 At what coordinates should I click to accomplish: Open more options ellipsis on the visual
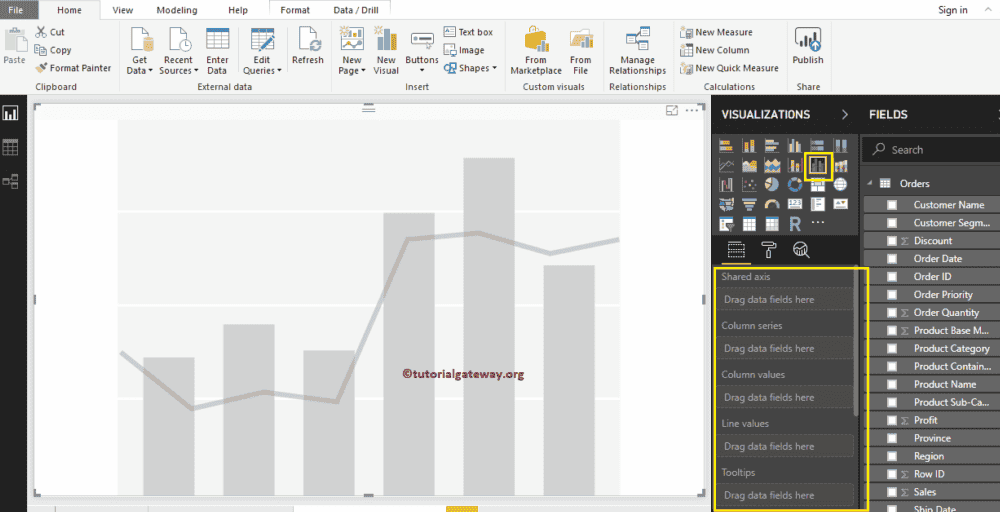coord(691,110)
